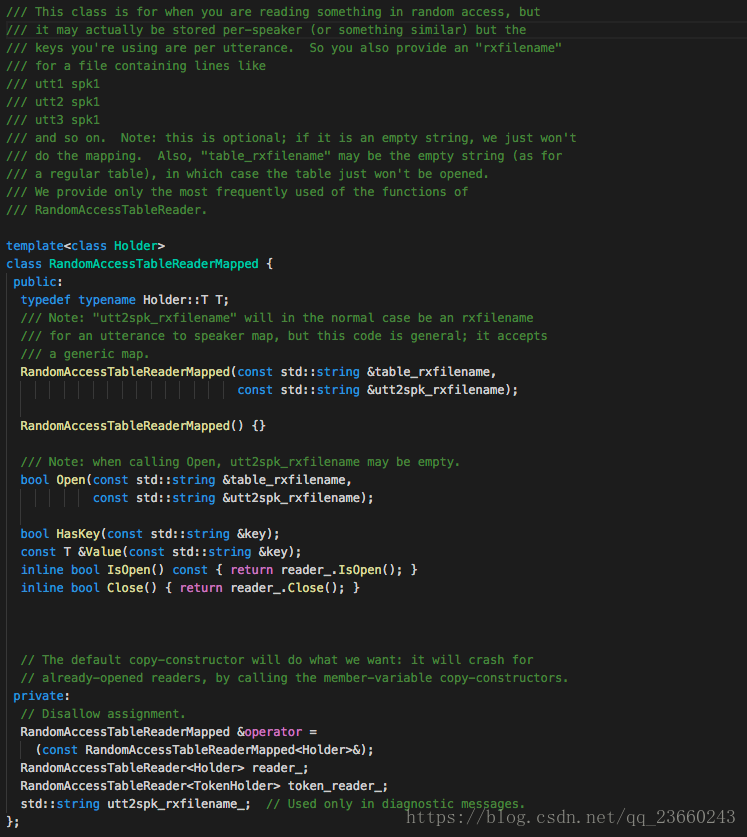Viewport: 747px width, 837px height.
Task: Click comment line starting '/// do the mapping.'
Action: (x=284, y=156)
